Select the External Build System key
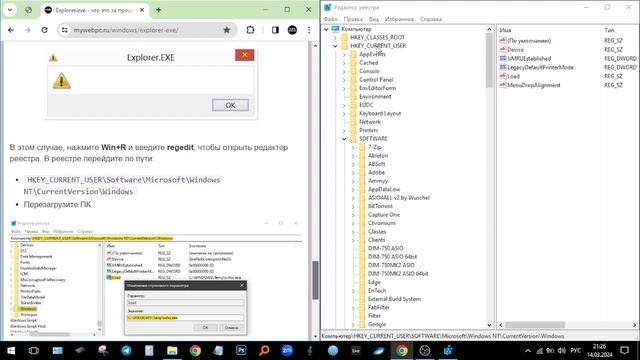Image resolution: width=640 pixels, height=360 pixels. point(394,299)
